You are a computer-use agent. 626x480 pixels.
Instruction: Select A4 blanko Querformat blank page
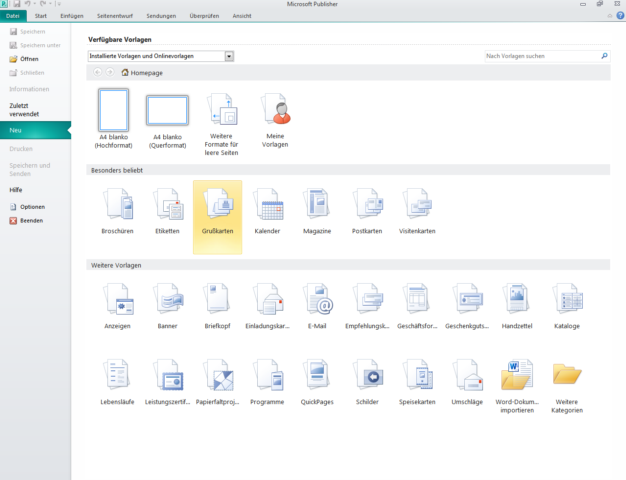[167, 122]
